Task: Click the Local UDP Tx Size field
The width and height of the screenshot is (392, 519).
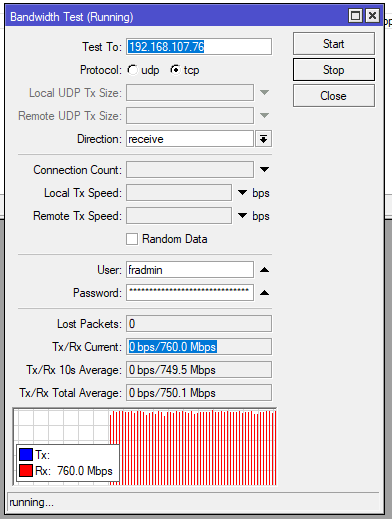Action: point(190,92)
